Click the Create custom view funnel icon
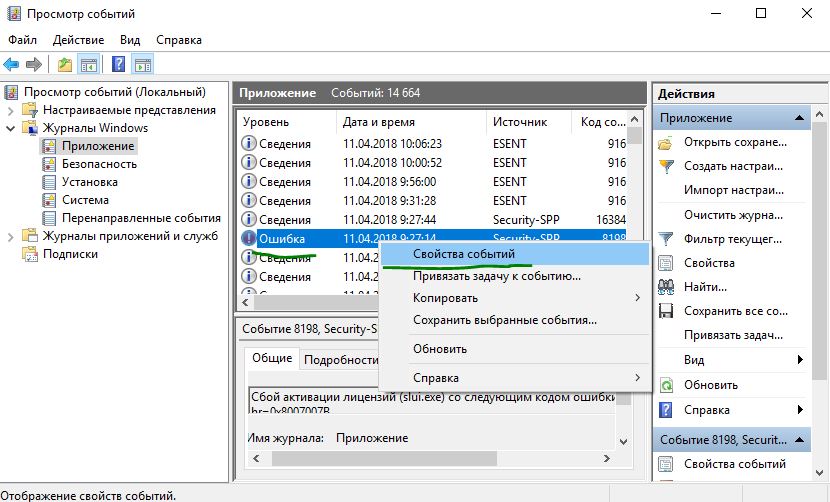 pyautogui.click(x=666, y=166)
